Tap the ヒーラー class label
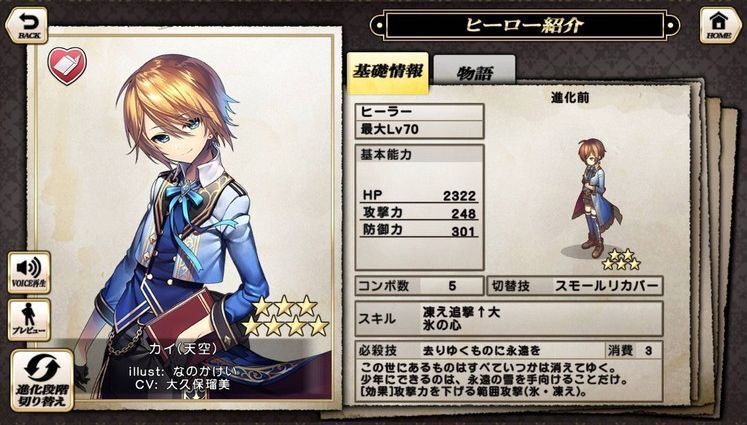This screenshot has width=747, height=425. click(419, 112)
